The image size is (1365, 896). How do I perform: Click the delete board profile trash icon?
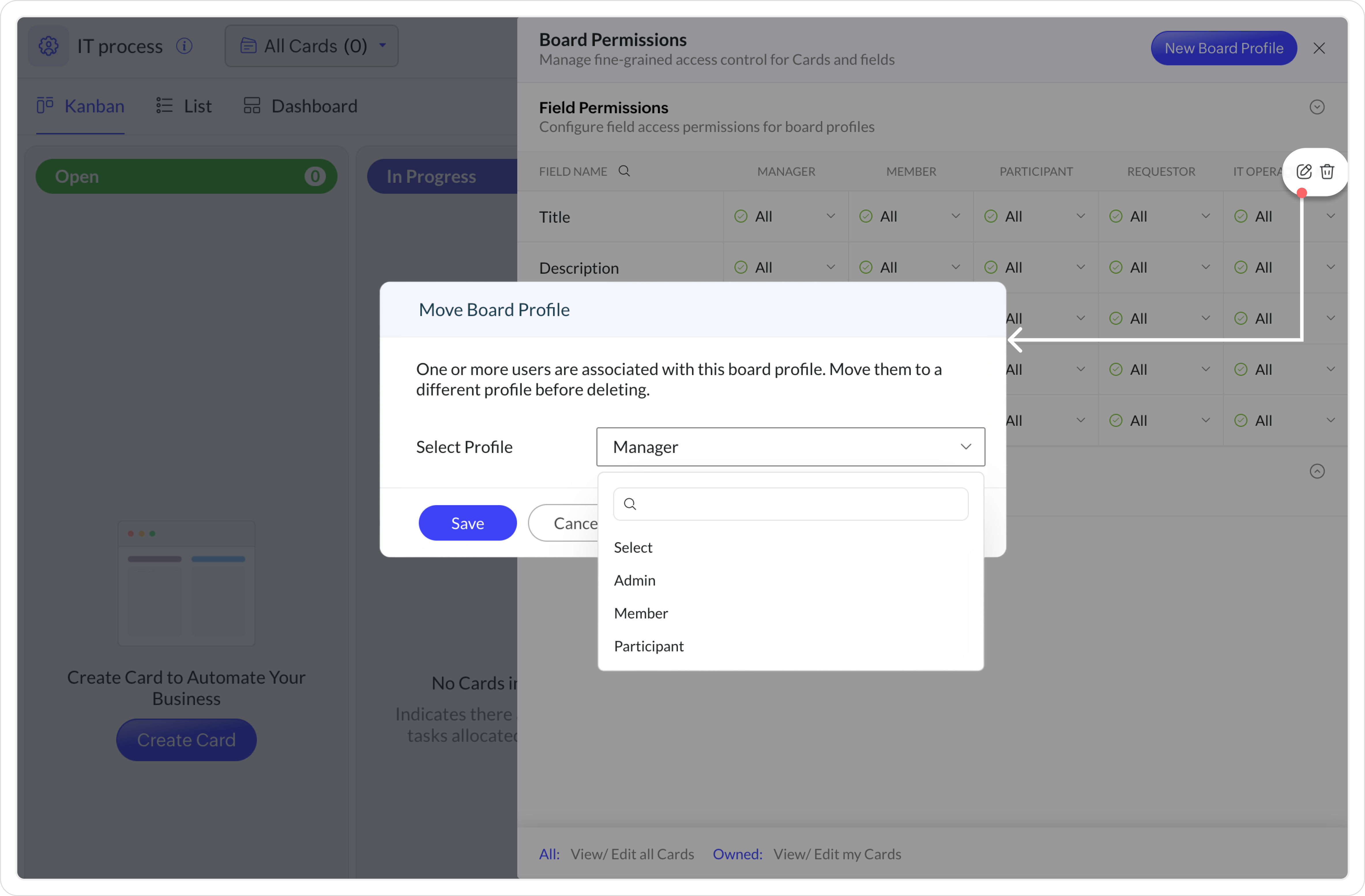1327,172
